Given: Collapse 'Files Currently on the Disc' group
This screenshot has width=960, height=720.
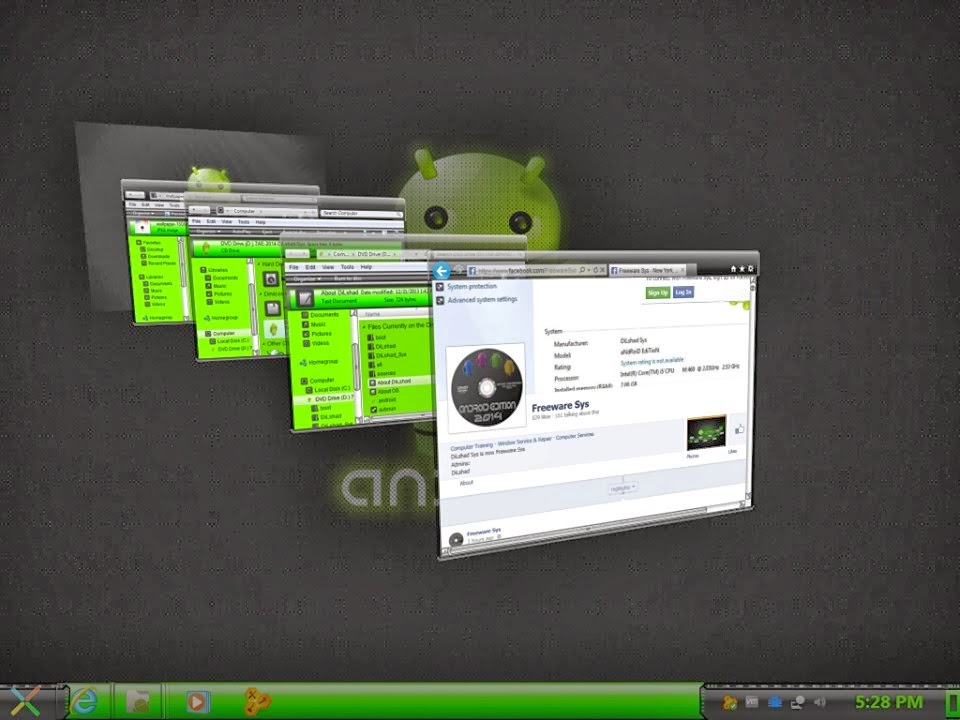Looking at the screenshot, I should click(364, 328).
